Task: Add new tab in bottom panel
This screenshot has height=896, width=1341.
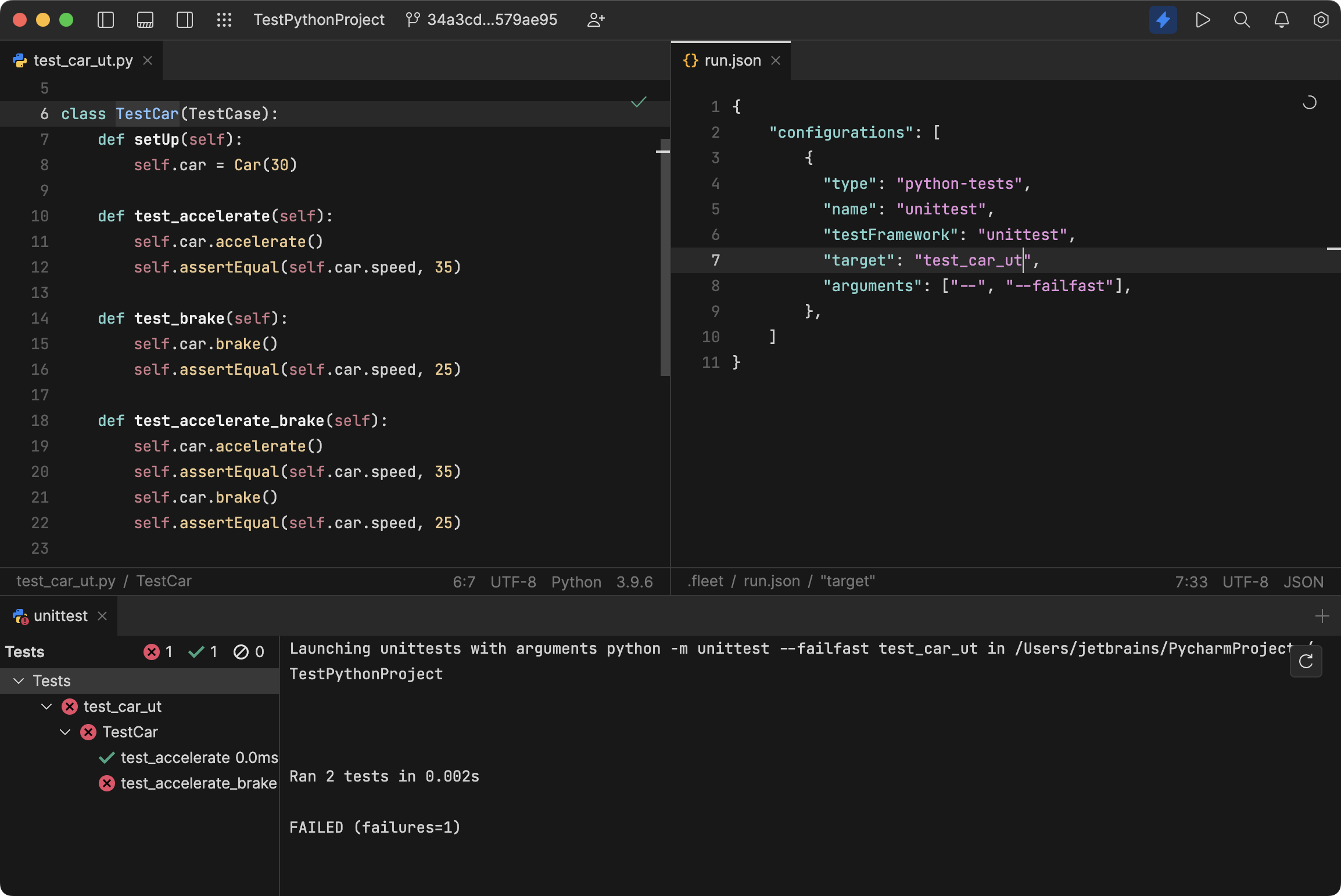Action: (x=1322, y=616)
